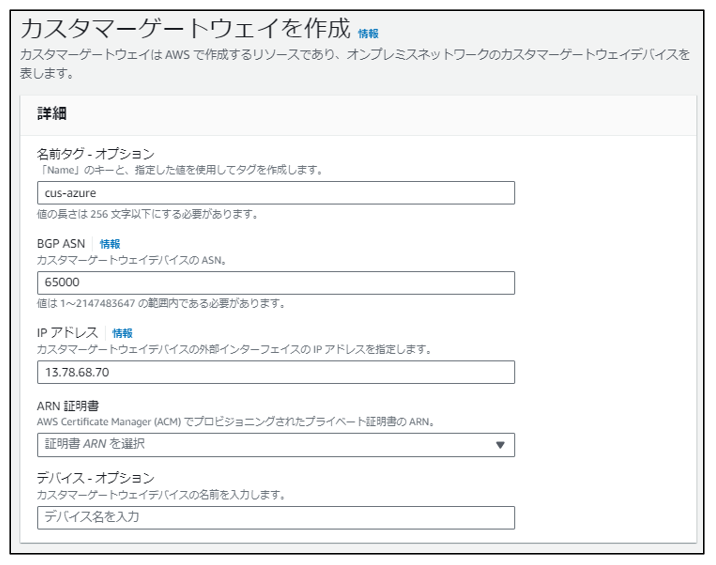
Task: Click the BGP ASN label text
Action: click(x=61, y=244)
